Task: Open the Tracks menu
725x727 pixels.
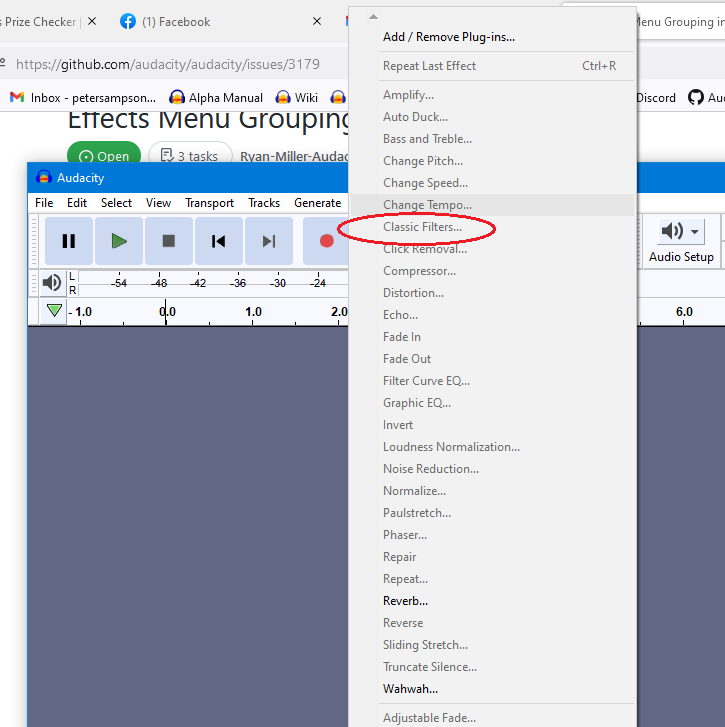Action: [x=264, y=203]
